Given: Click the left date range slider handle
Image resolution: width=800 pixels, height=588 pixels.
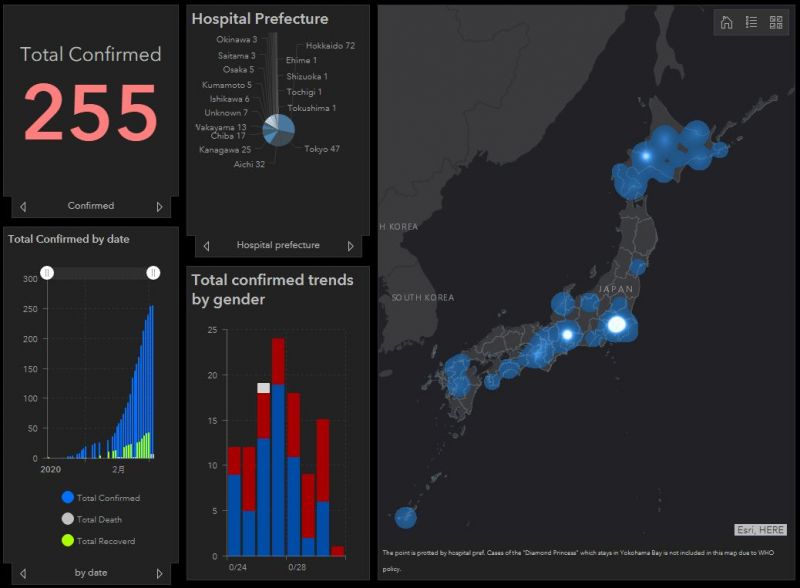Looking at the screenshot, I should 47,273.
